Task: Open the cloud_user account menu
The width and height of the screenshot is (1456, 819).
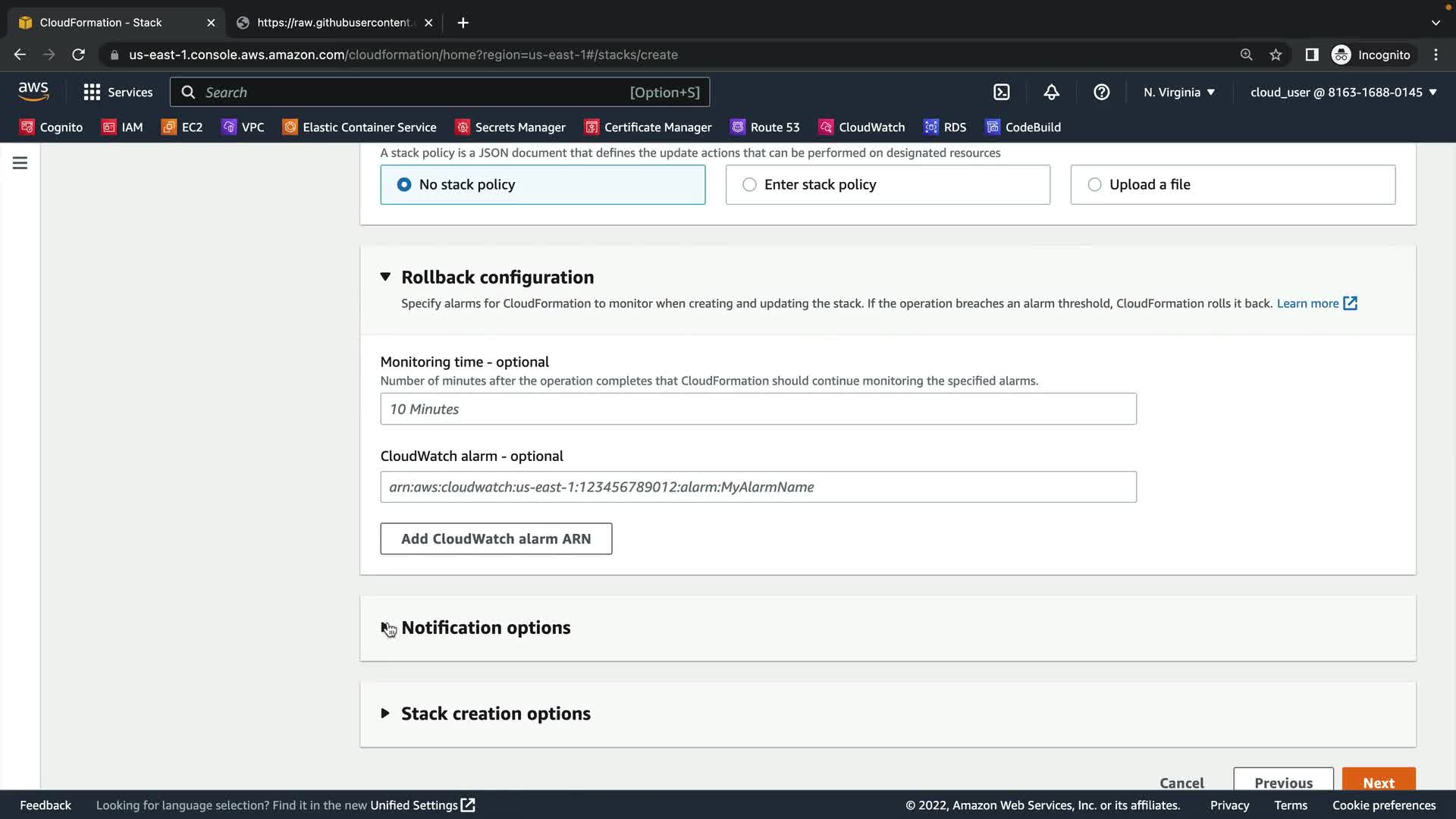Action: click(x=1343, y=93)
